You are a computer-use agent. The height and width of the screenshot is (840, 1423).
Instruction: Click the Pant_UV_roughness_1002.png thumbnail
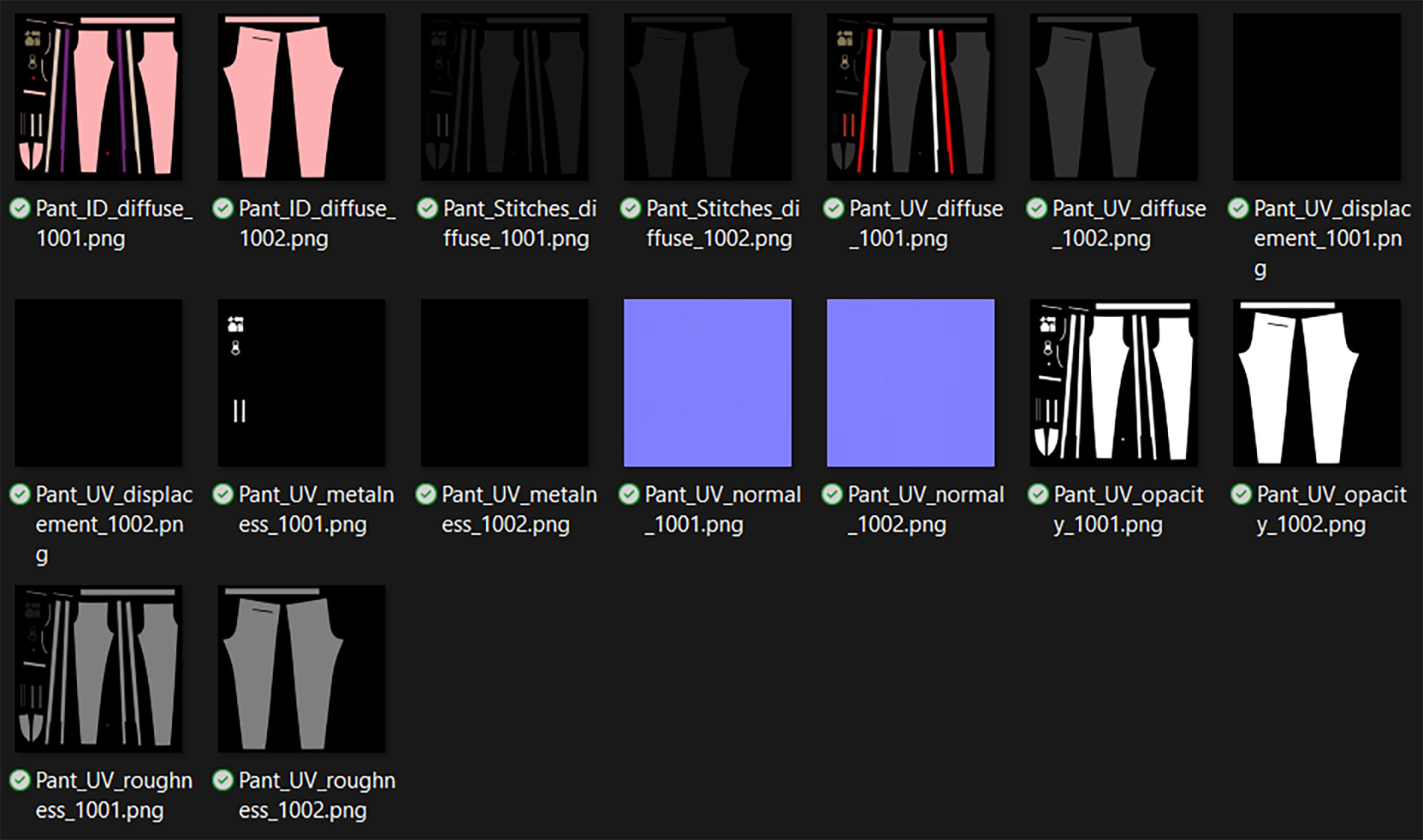pos(302,669)
